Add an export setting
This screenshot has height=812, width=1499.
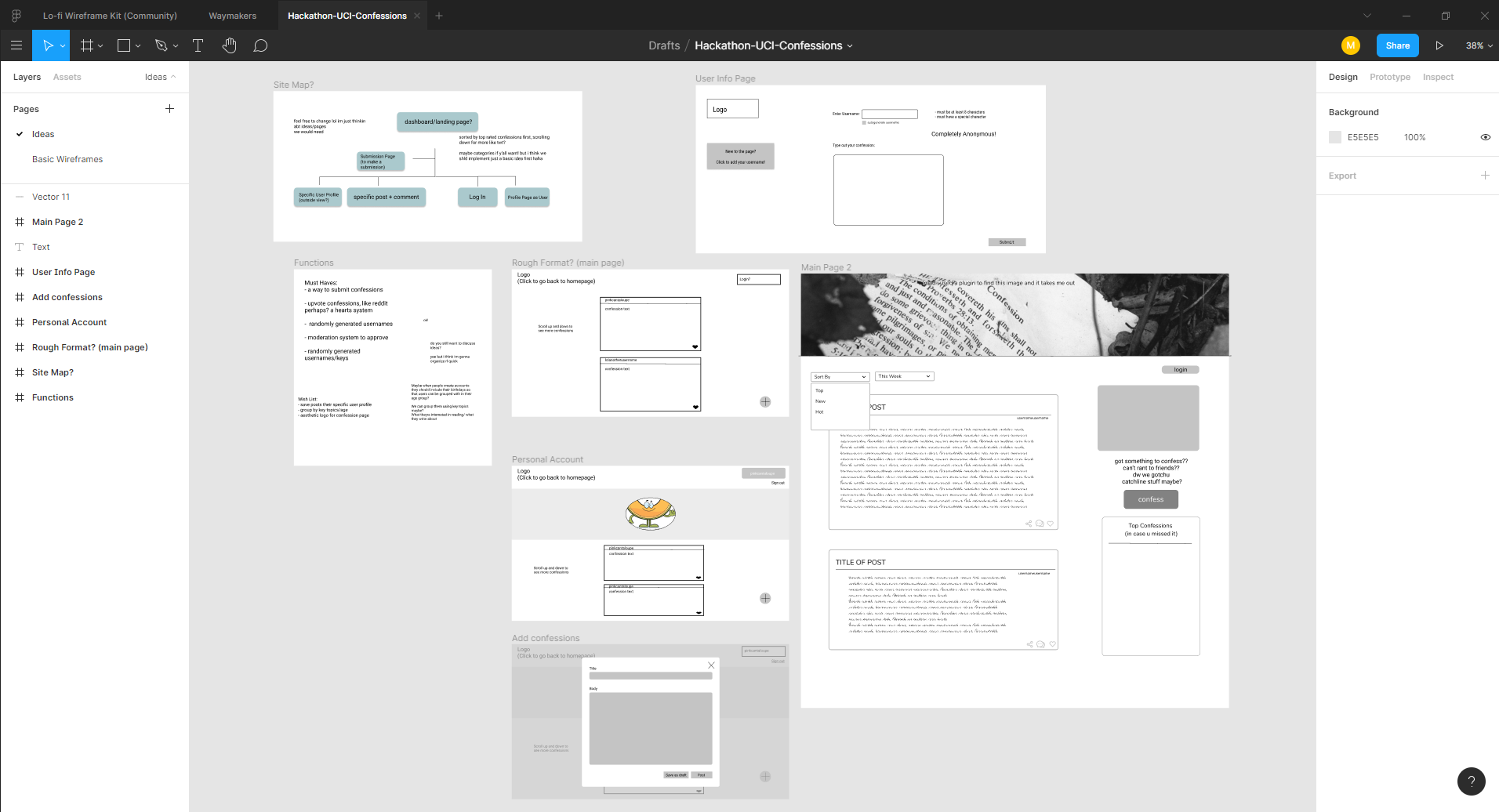(x=1485, y=176)
